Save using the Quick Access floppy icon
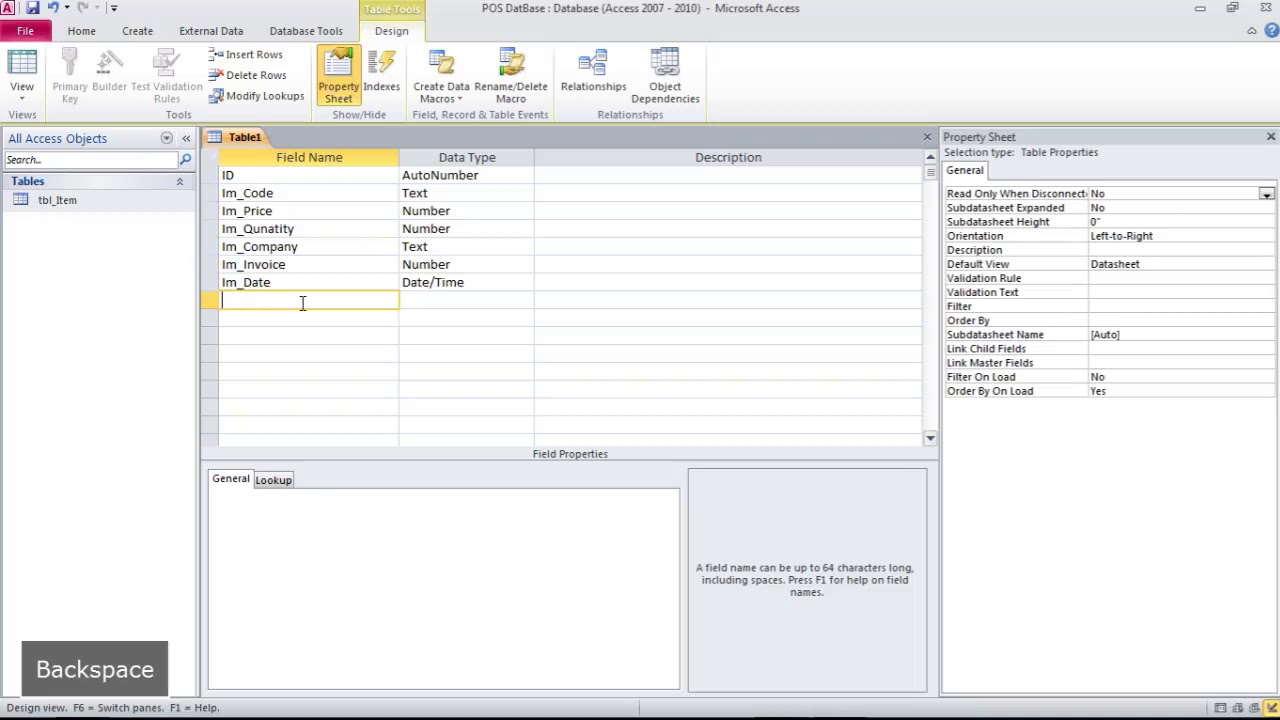The height and width of the screenshot is (720, 1280). [x=33, y=8]
